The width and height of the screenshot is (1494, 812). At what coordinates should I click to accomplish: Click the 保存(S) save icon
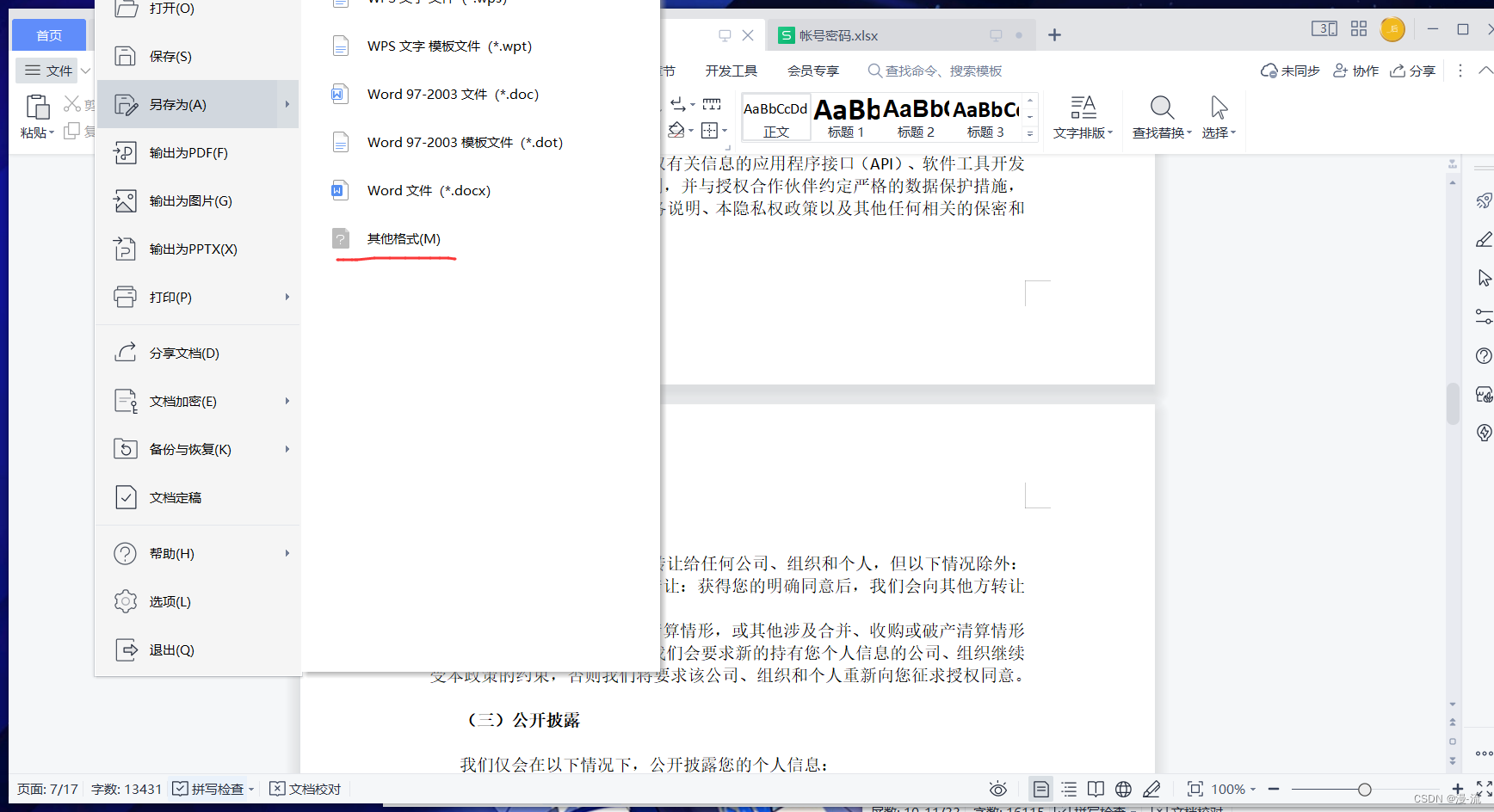[126, 56]
